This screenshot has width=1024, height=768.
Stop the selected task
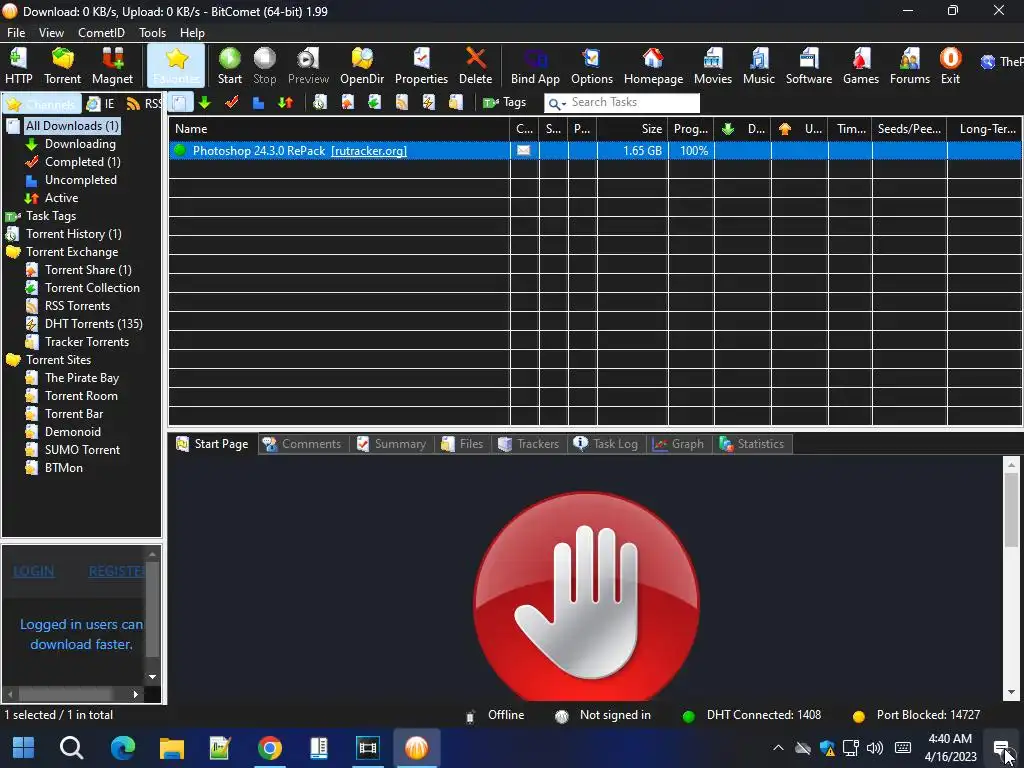tap(264, 66)
